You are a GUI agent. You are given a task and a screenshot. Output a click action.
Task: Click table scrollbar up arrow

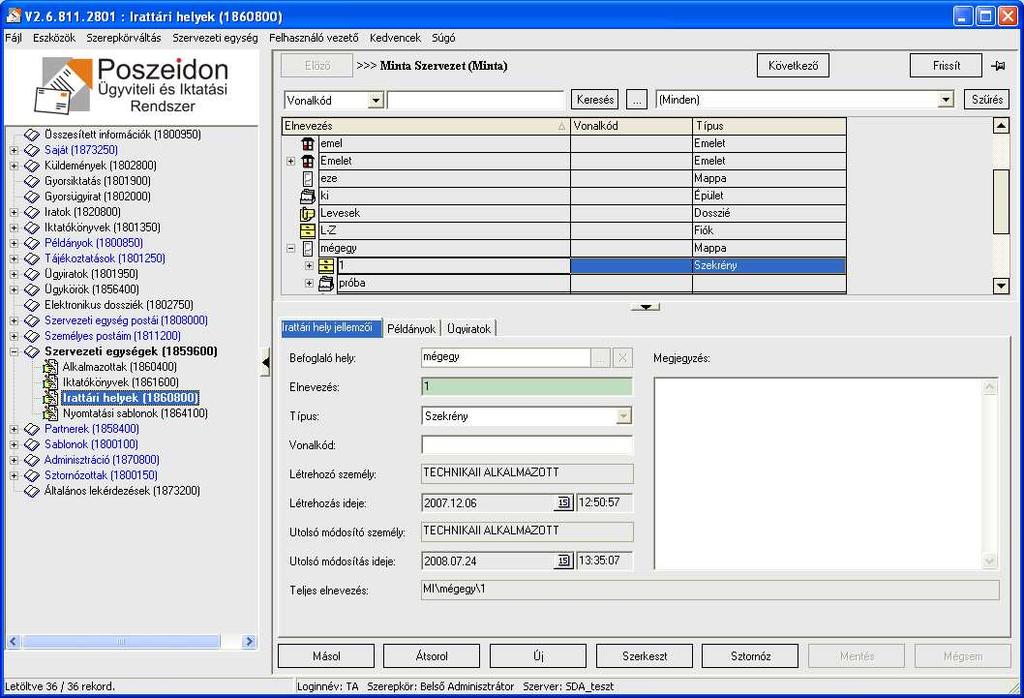click(x=1000, y=125)
